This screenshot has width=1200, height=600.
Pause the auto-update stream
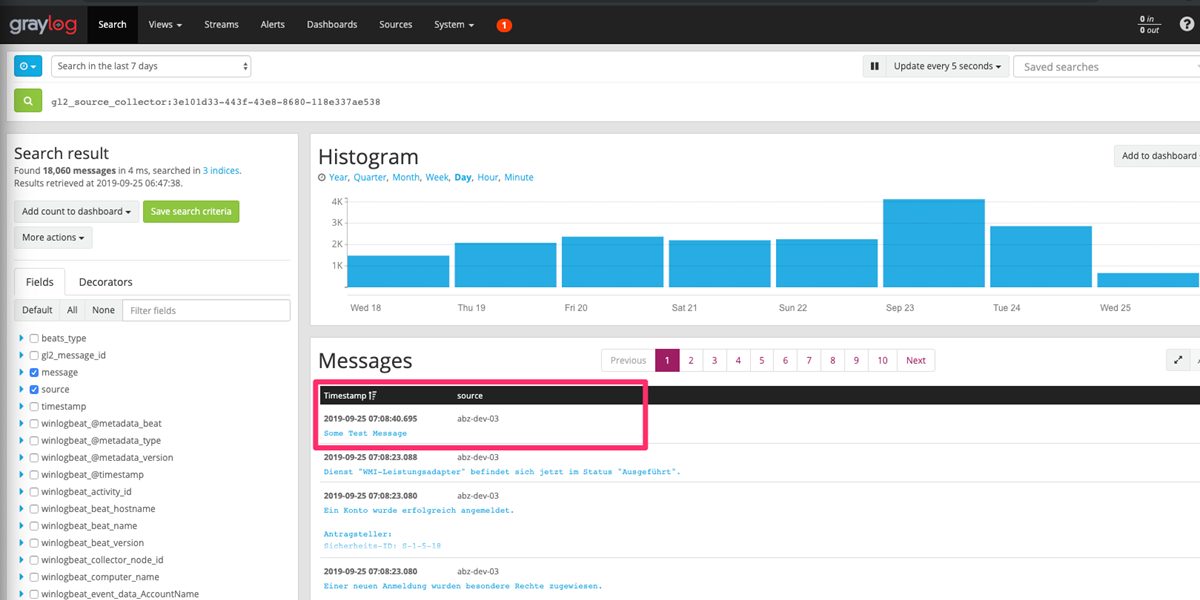point(874,66)
